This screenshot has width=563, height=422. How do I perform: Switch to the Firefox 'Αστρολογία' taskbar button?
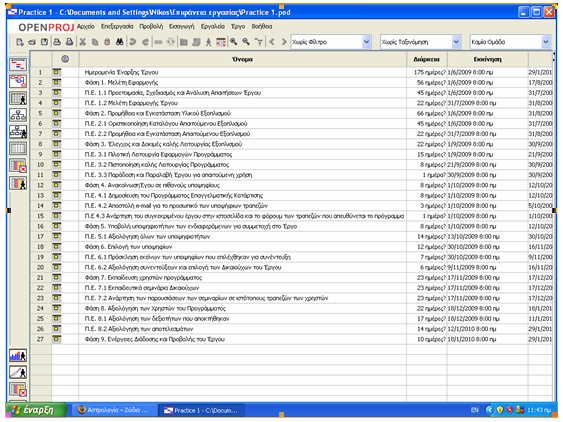tap(115, 410)
